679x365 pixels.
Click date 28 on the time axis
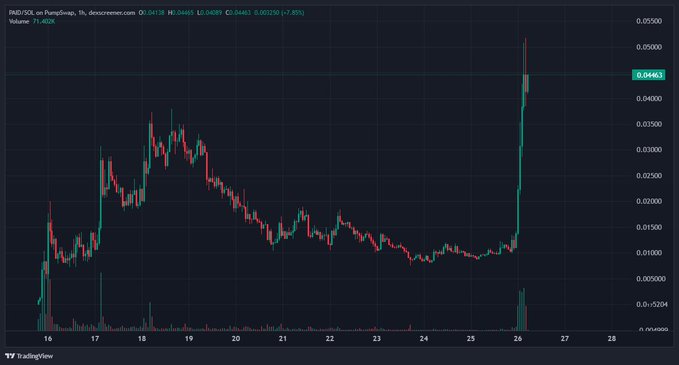(611, 339)
